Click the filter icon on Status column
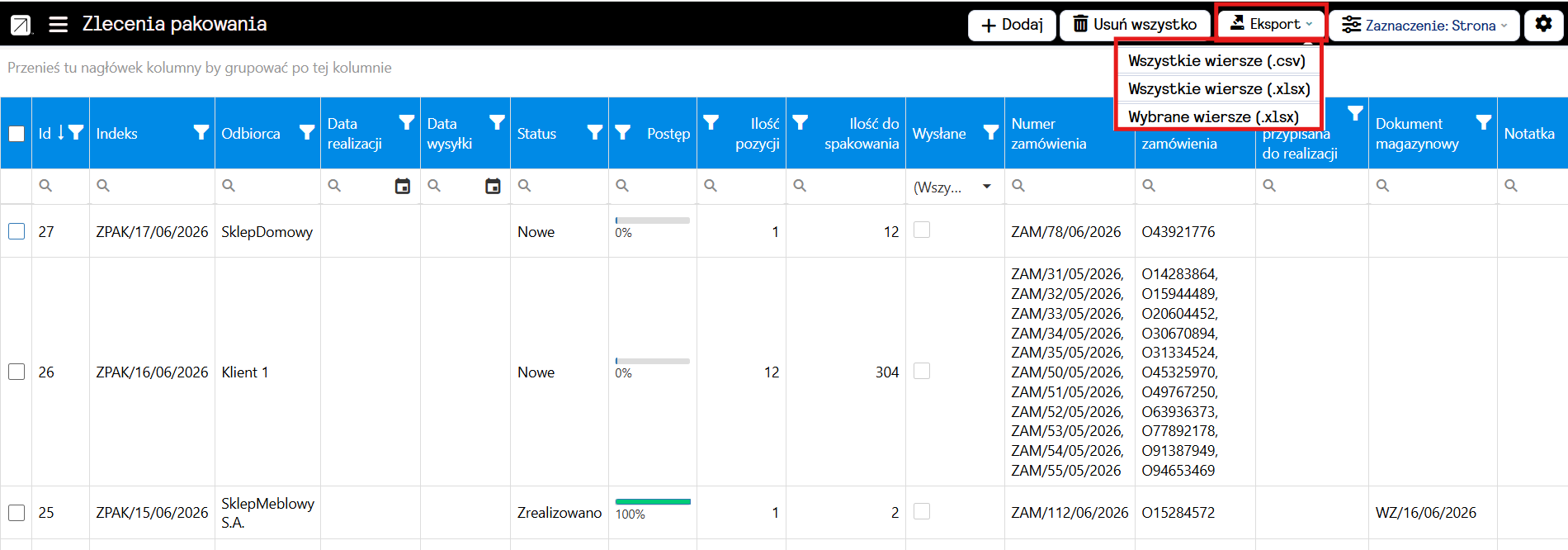This screenshot has width=1568, height=550. pyautogui.click(x=594, y=133)
